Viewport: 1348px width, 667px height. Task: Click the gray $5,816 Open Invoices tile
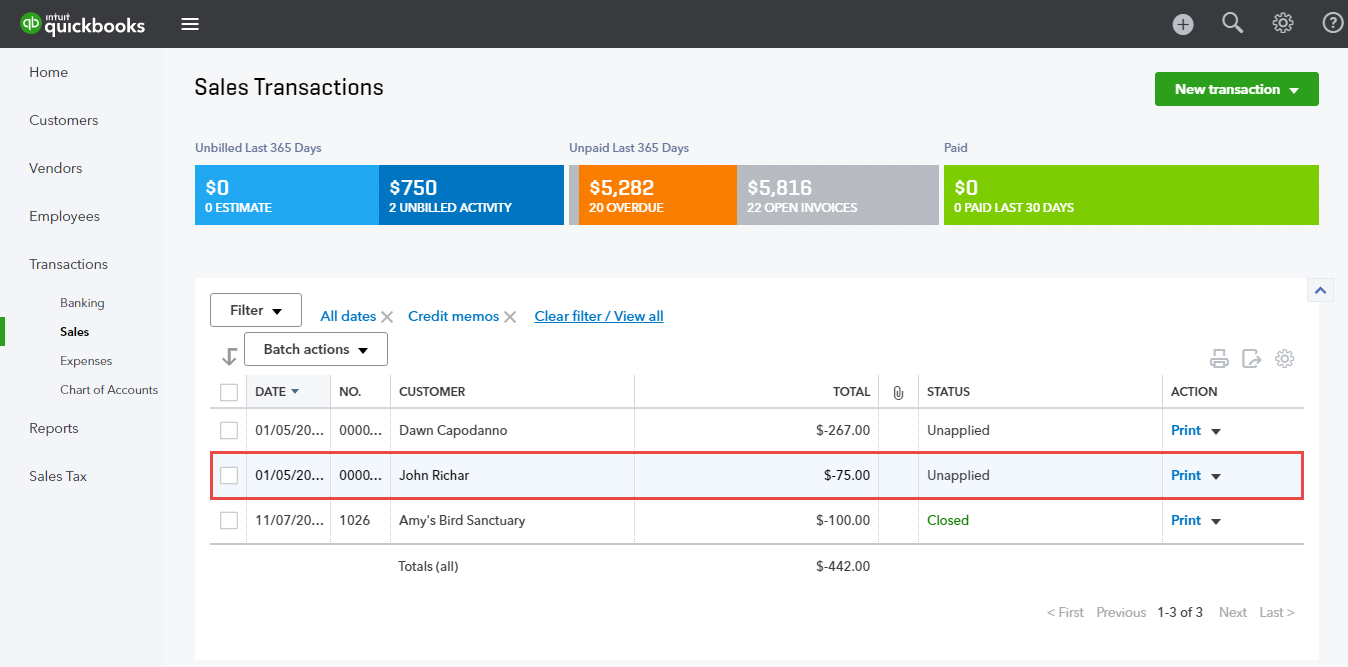tap(838, 195)
